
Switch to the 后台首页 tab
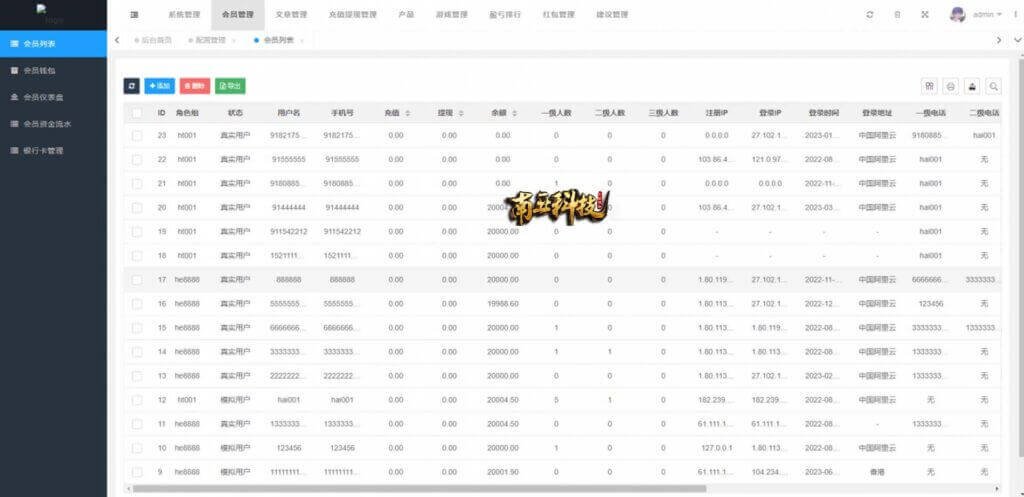point(152,40)
